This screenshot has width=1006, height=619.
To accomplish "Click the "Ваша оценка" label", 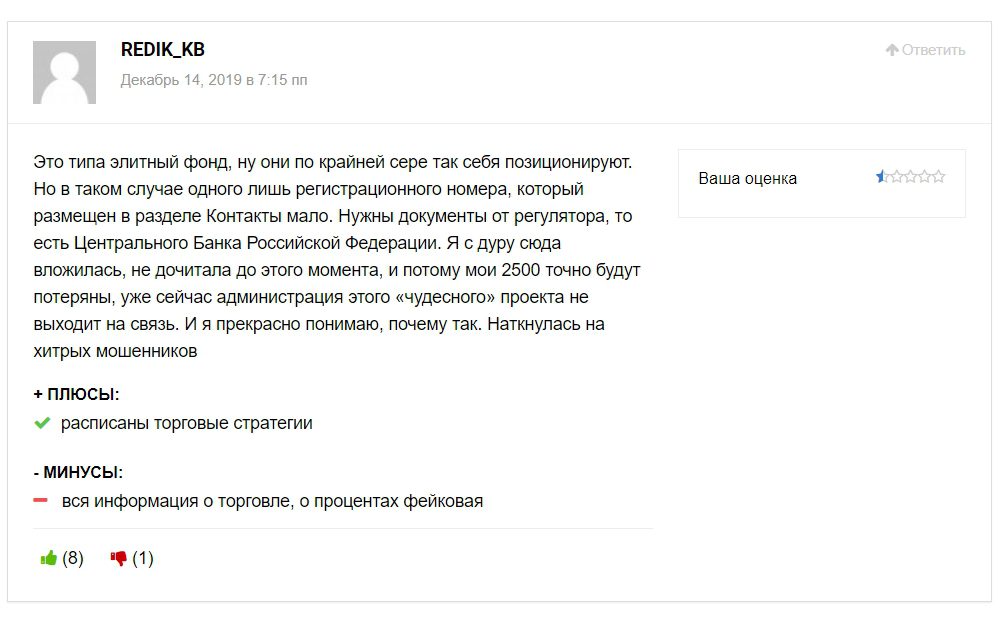I will [x=747, y=179].
